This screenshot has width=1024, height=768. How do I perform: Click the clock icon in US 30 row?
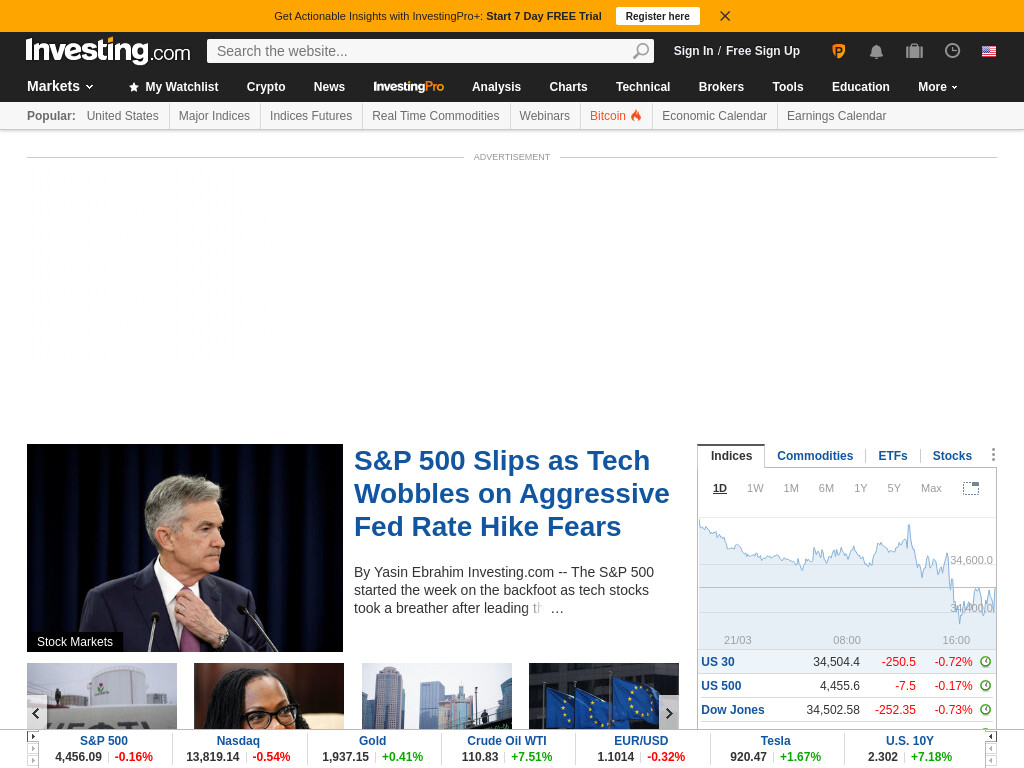pyautogui.click(x=985, y=662)
